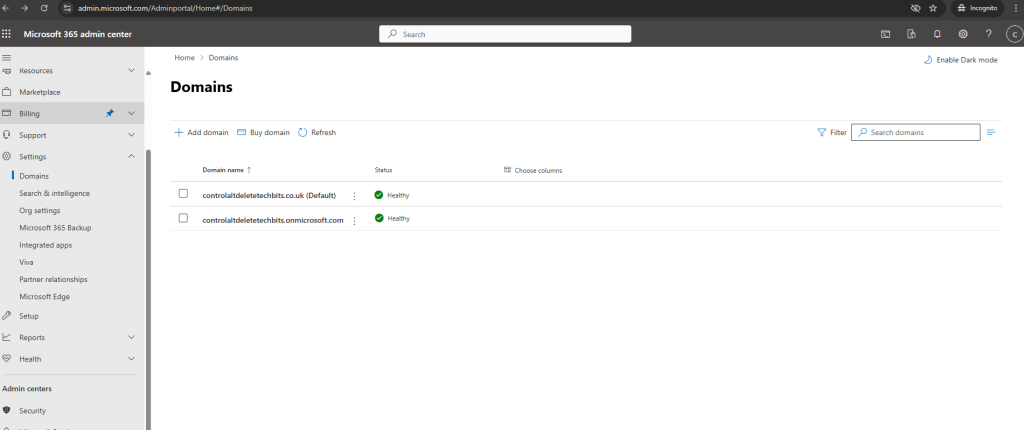This screenshot has height=430, width=1024.
Task: Open the settings gear in header
Action: pyautogui.click(x=963, y=34)
